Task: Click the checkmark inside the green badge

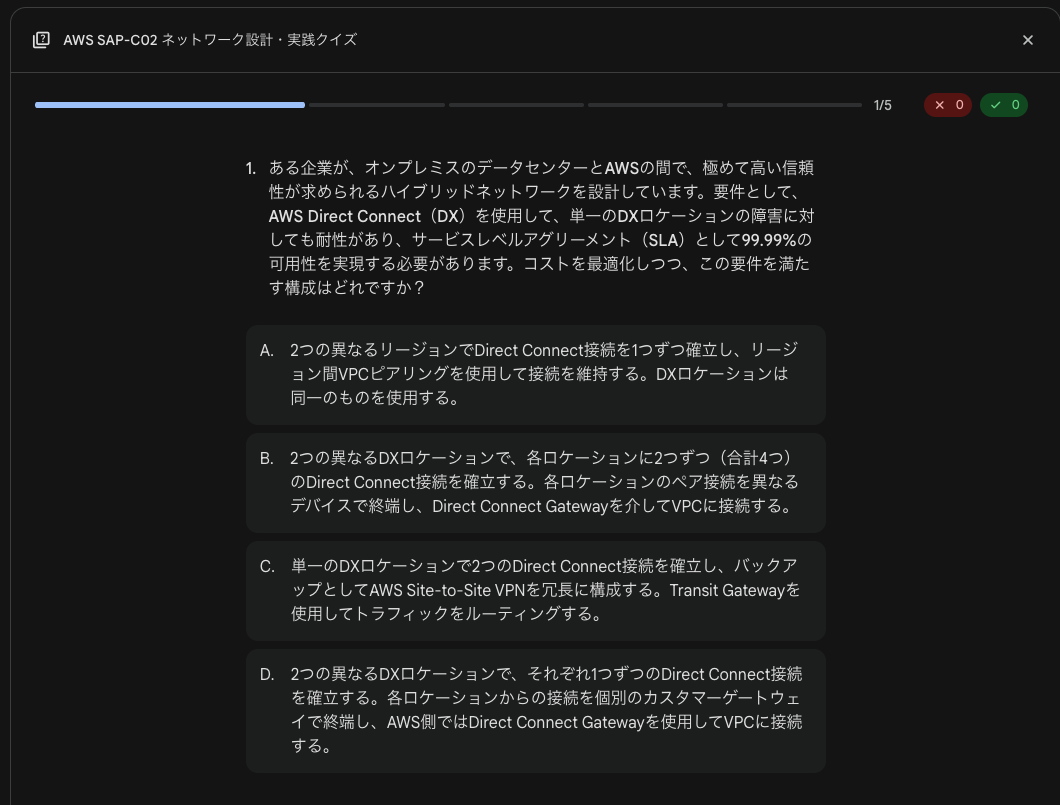Action: point(995,105)
